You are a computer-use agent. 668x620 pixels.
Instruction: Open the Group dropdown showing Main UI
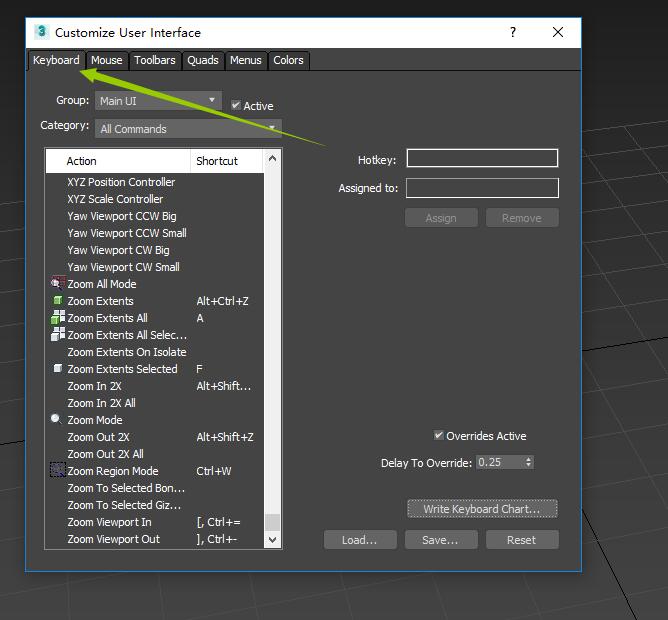158,101
